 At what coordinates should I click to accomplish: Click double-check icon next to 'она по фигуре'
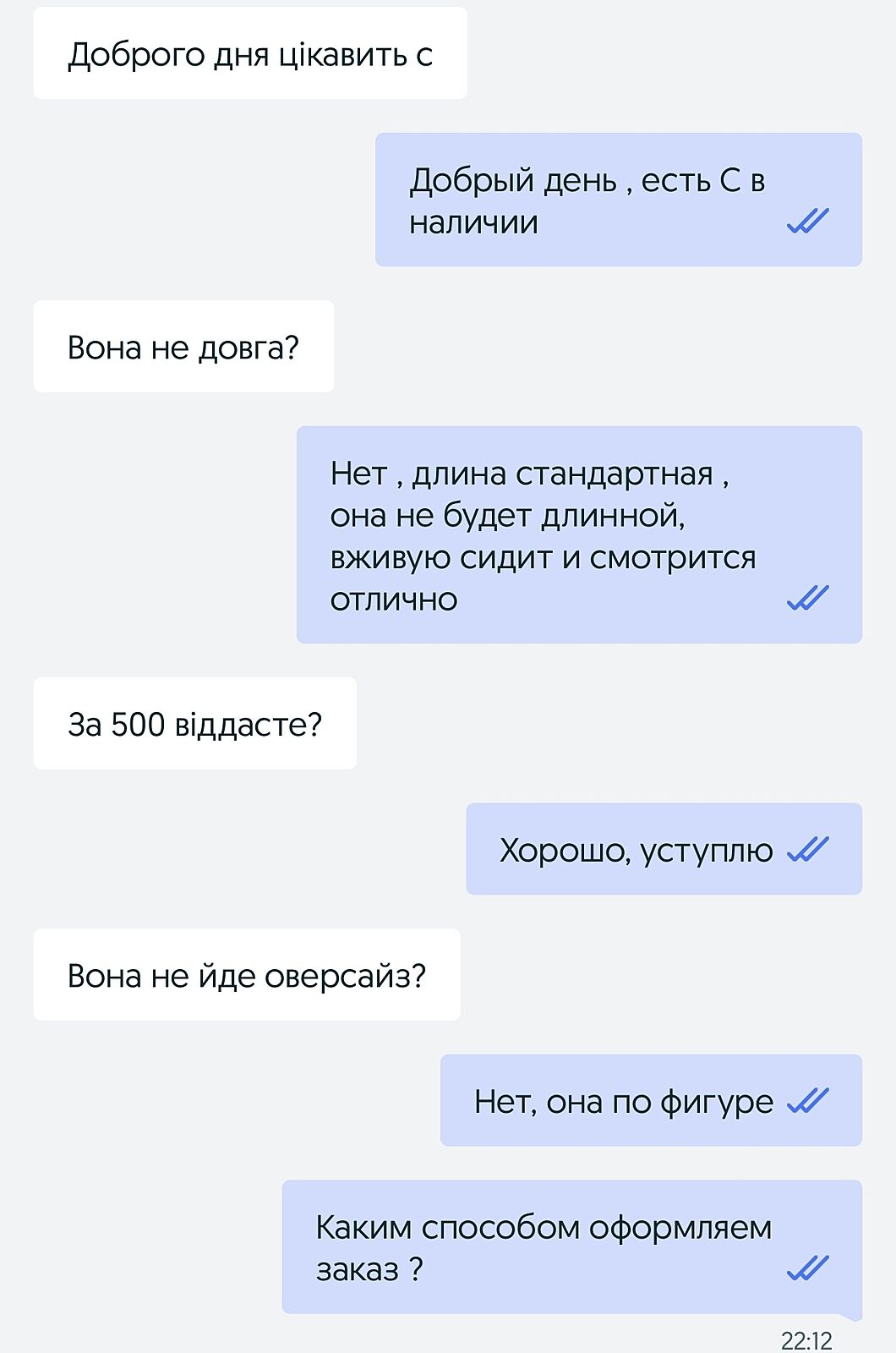click(807, 1101)
